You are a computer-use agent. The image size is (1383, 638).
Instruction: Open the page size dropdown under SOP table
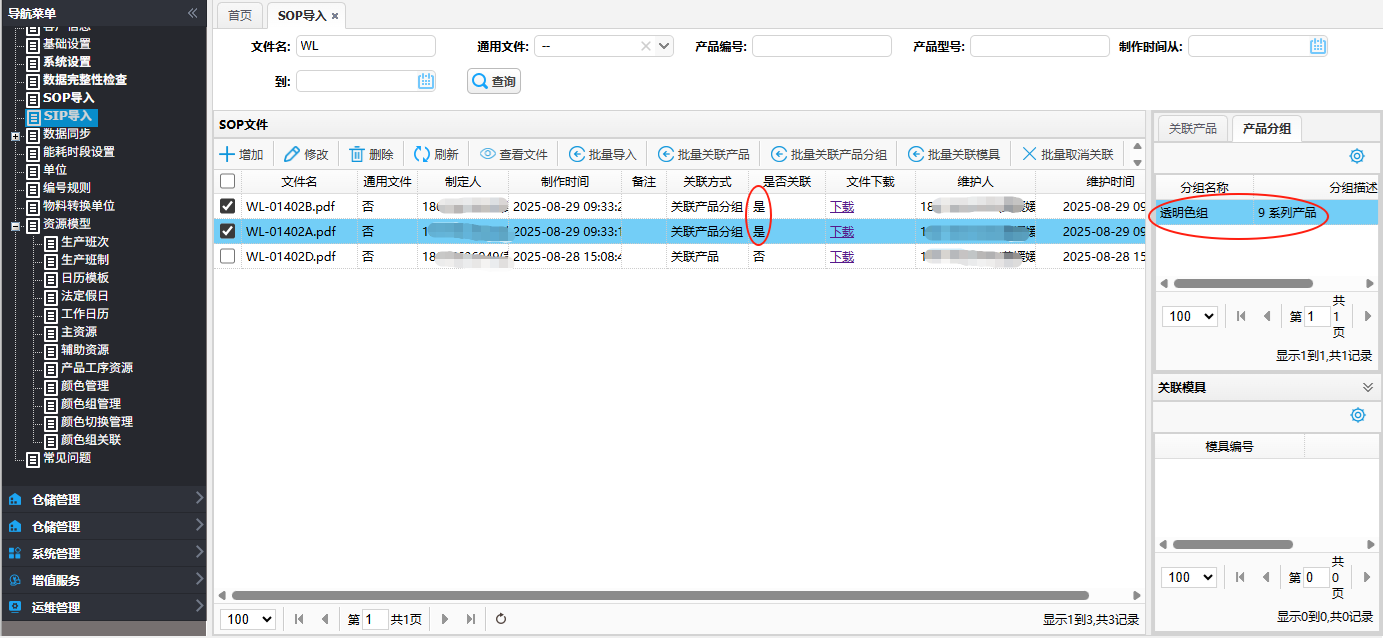(x=248, y=619)
